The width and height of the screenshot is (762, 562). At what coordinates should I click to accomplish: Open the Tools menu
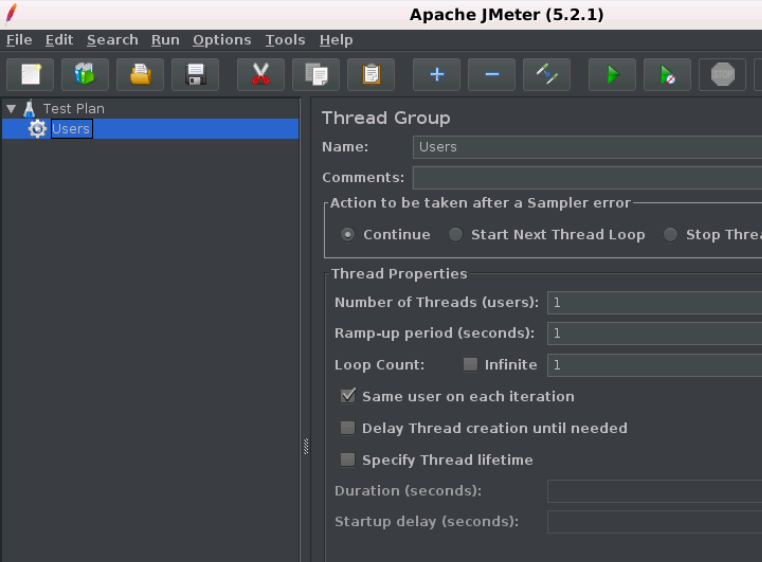285,40
